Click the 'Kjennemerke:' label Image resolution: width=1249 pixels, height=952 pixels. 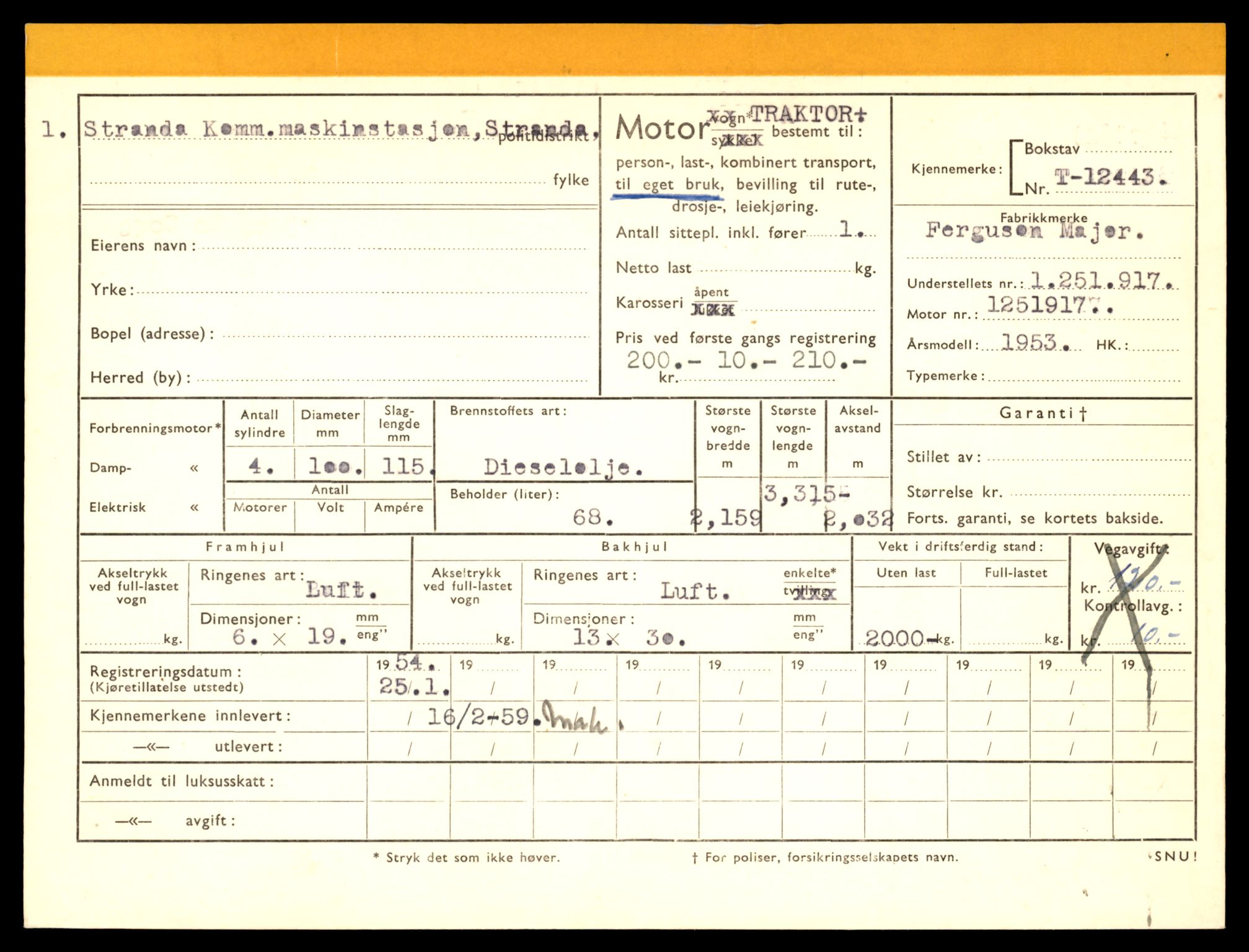click(956, 169)
